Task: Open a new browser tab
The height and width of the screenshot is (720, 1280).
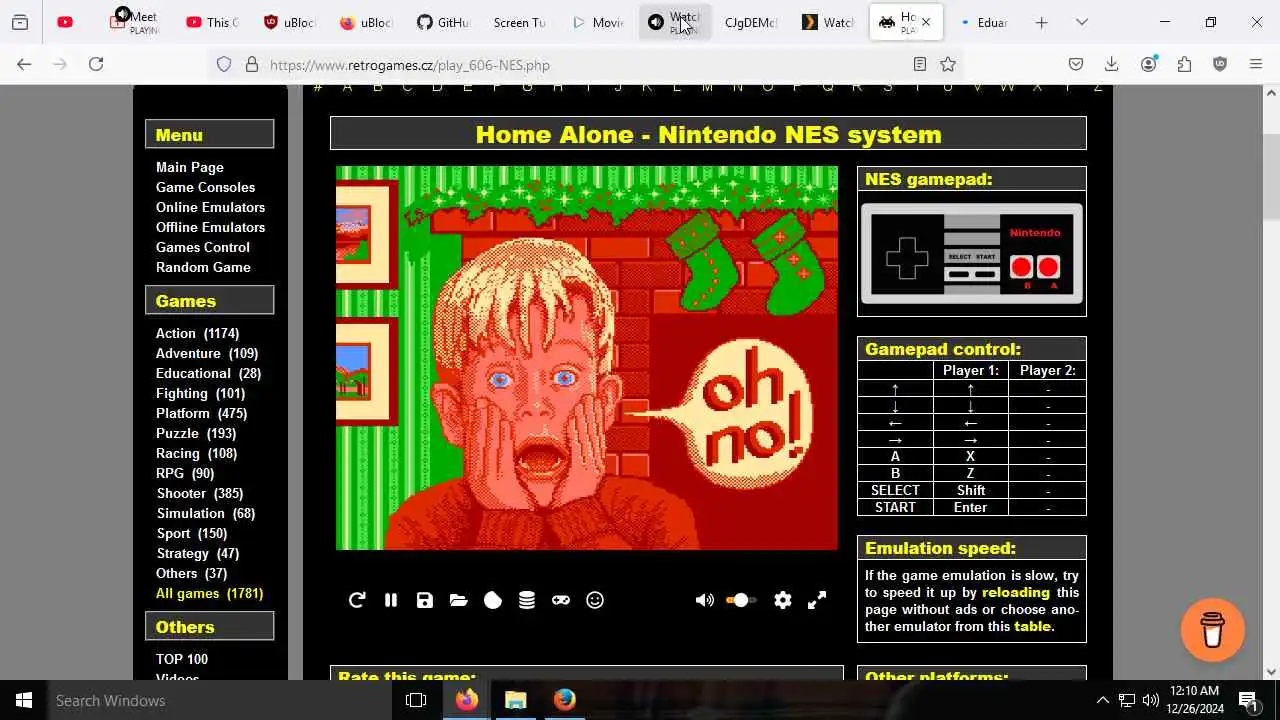Action: (1041, 22)
